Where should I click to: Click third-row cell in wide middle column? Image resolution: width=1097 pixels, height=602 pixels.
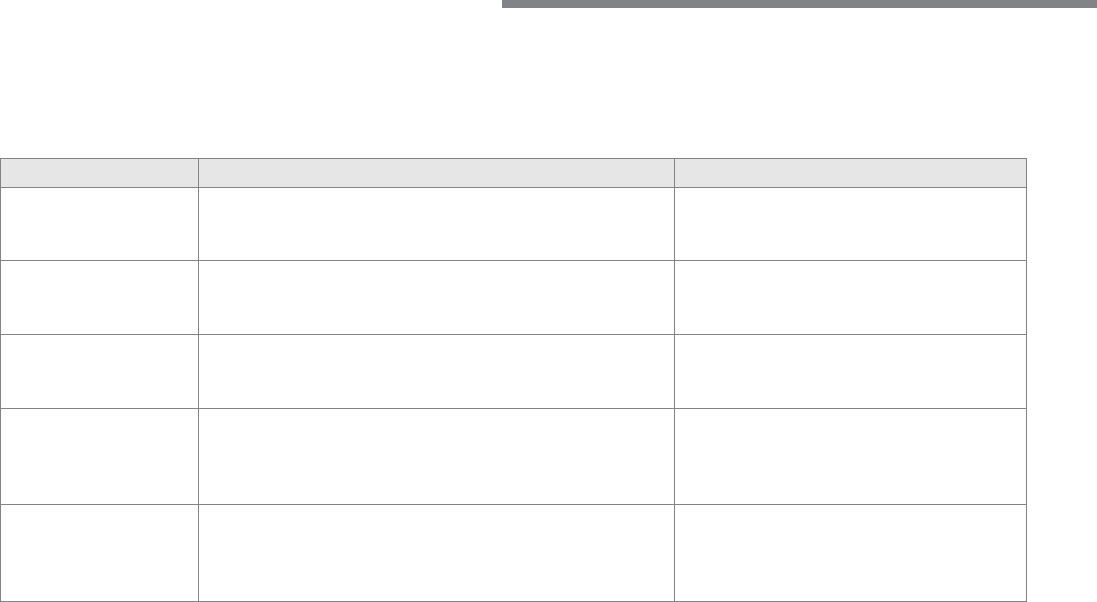coord(436,372)
